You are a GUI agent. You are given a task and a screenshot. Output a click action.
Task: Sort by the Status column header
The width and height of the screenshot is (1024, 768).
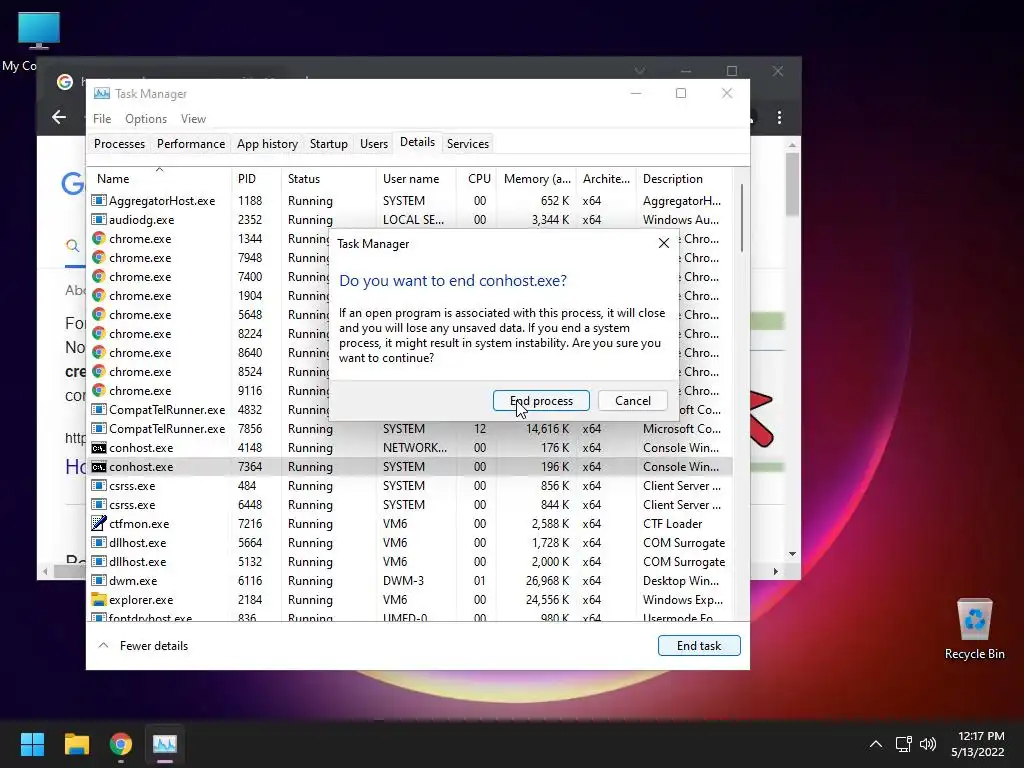coord(328,178)
